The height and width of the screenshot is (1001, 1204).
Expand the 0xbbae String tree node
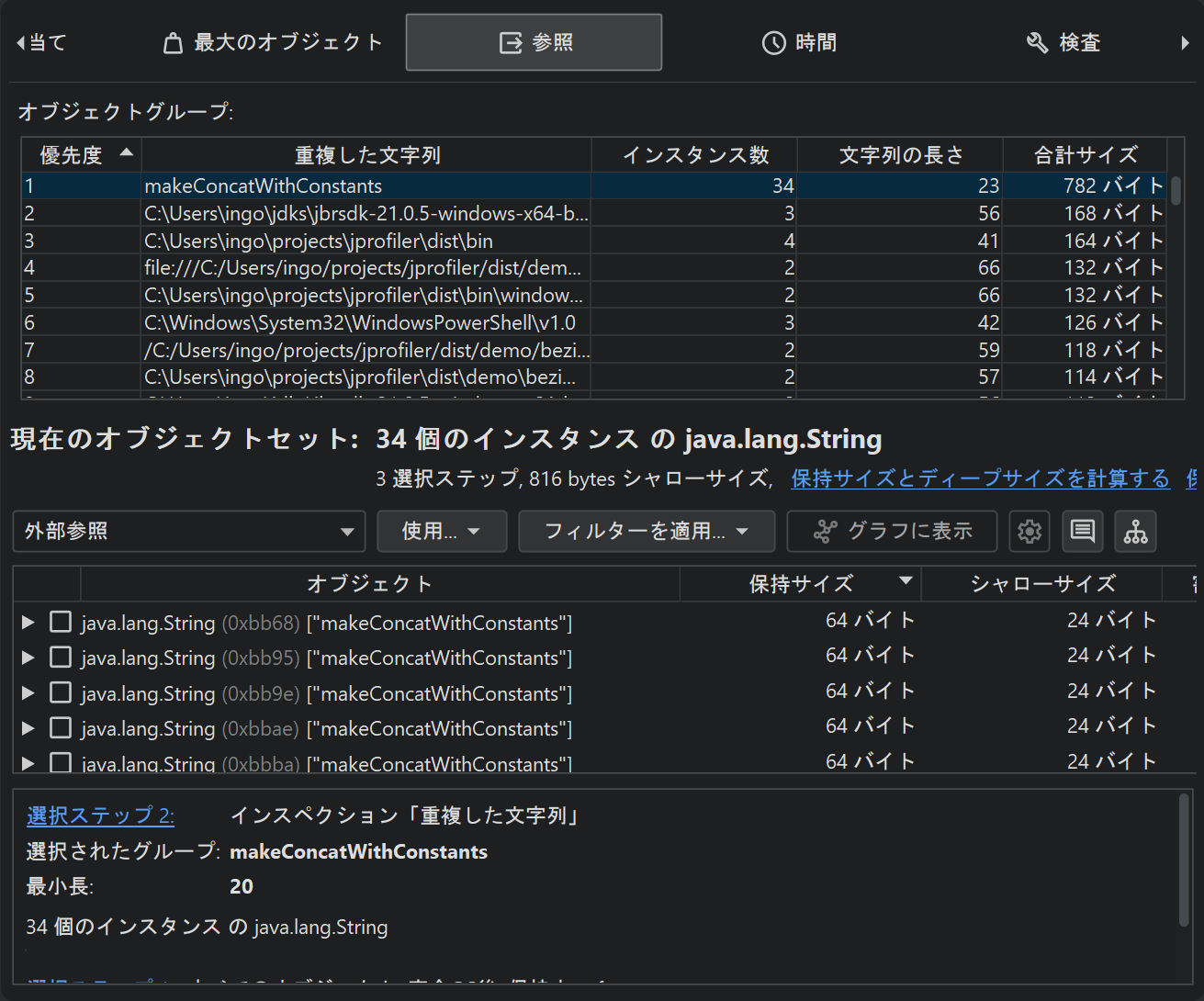[x=28, y=728]
